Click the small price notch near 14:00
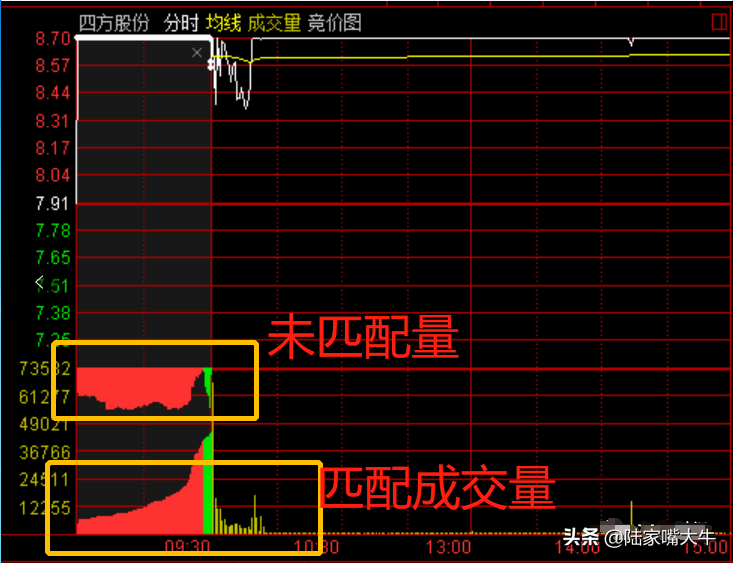 tap(631, 42)
